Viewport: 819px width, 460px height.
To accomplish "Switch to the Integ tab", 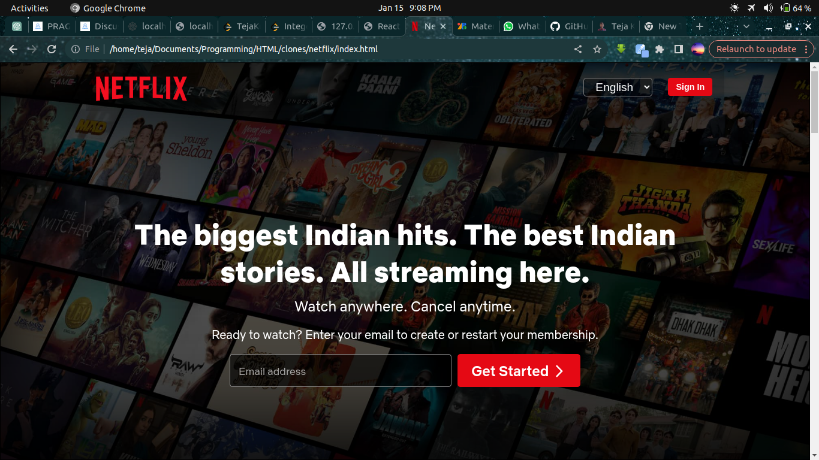I will click(x=288, y=26).
